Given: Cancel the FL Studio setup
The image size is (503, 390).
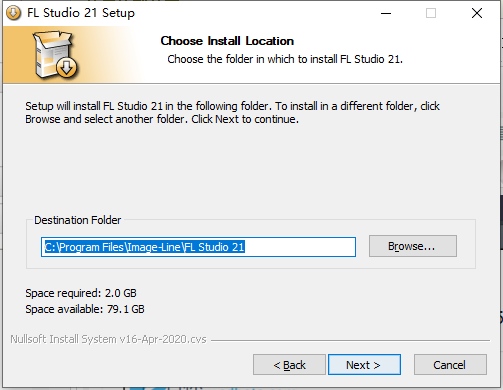Looking at the screenshot, I should coord(450,365).
